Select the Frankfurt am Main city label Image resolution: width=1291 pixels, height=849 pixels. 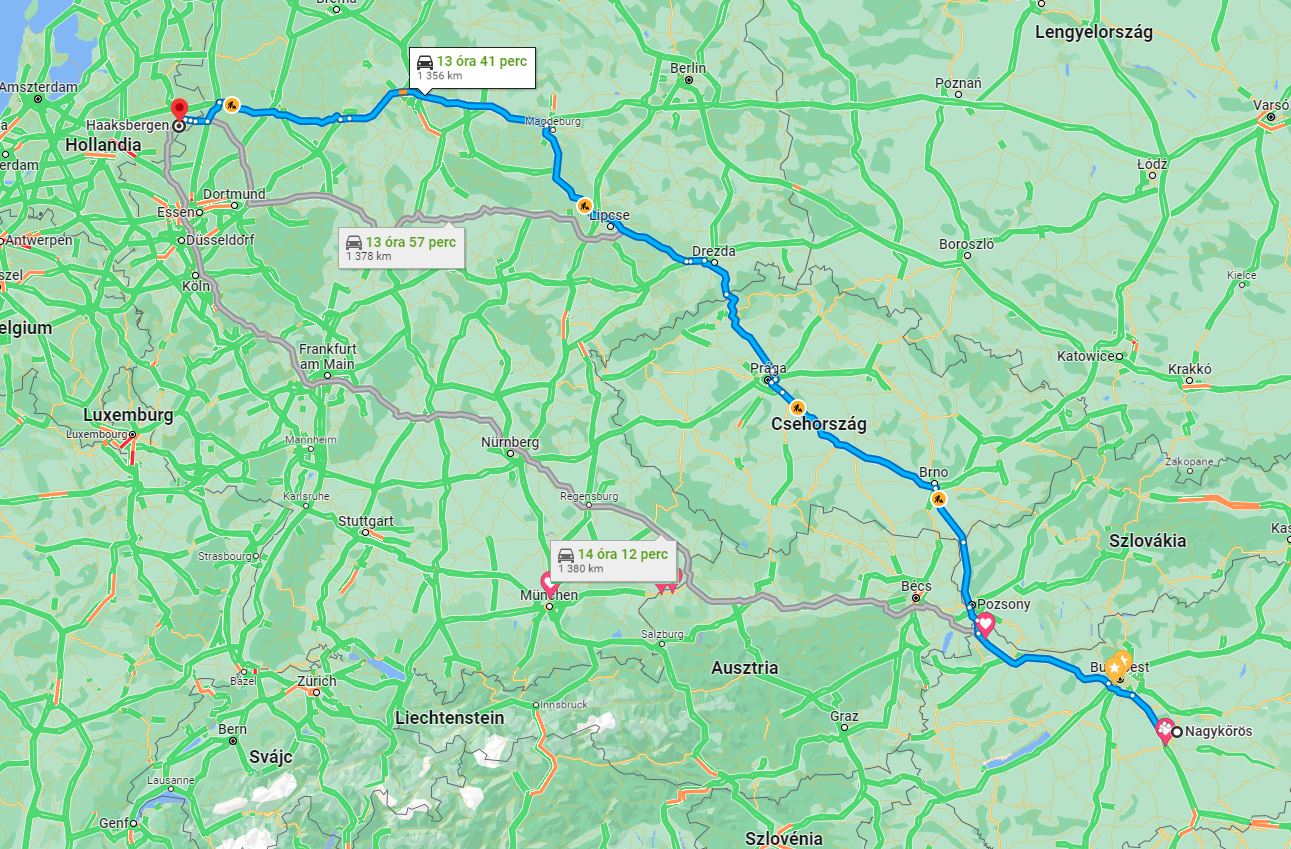coord(327,357)
